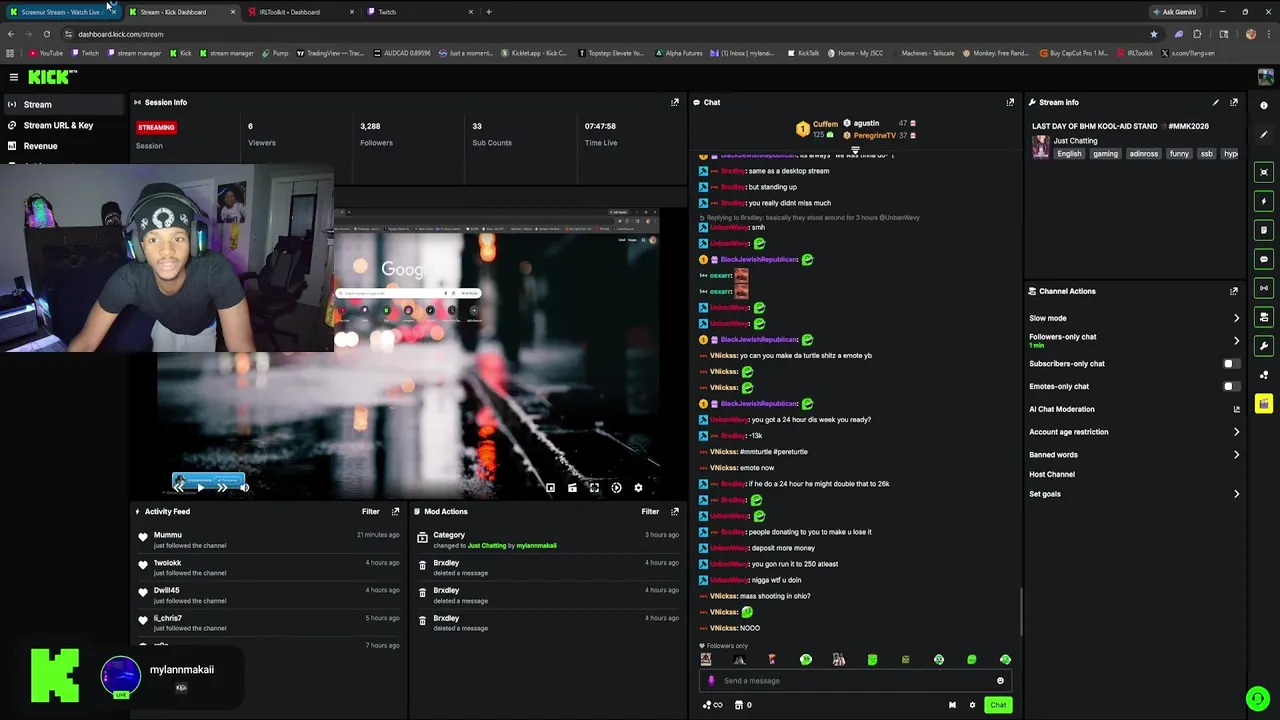This screenshot has height=720, width=1280.
Task: Open the Kick hamburger menu
Action: [14, 77]
